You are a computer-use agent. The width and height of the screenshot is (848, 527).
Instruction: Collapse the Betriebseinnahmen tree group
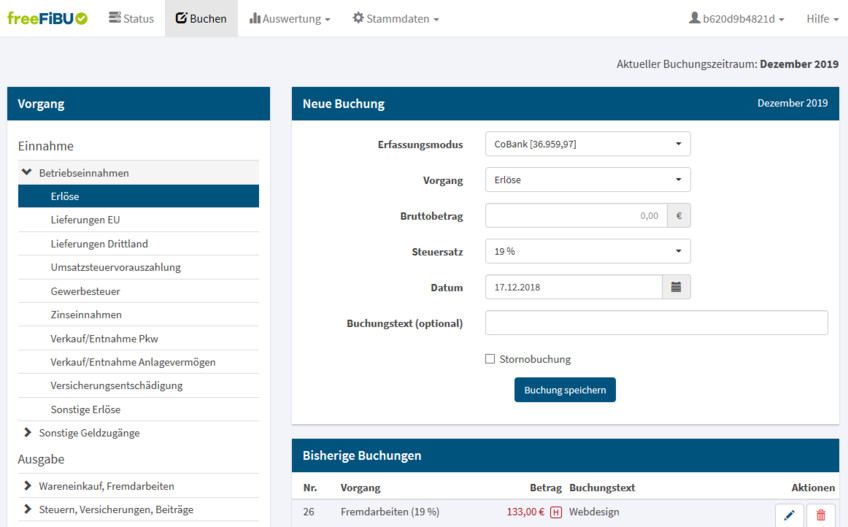pos(26,173)
